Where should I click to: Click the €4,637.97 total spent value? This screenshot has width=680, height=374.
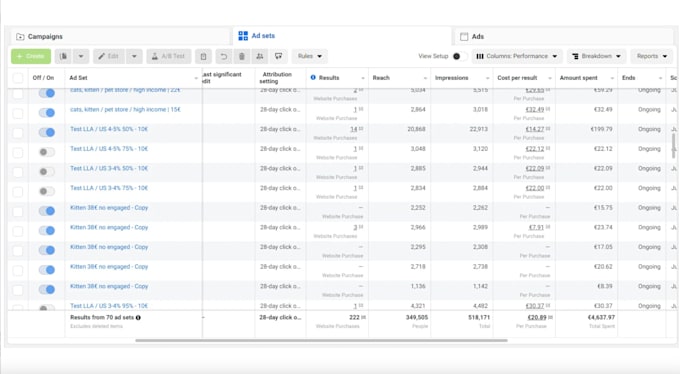click(601, 317)
